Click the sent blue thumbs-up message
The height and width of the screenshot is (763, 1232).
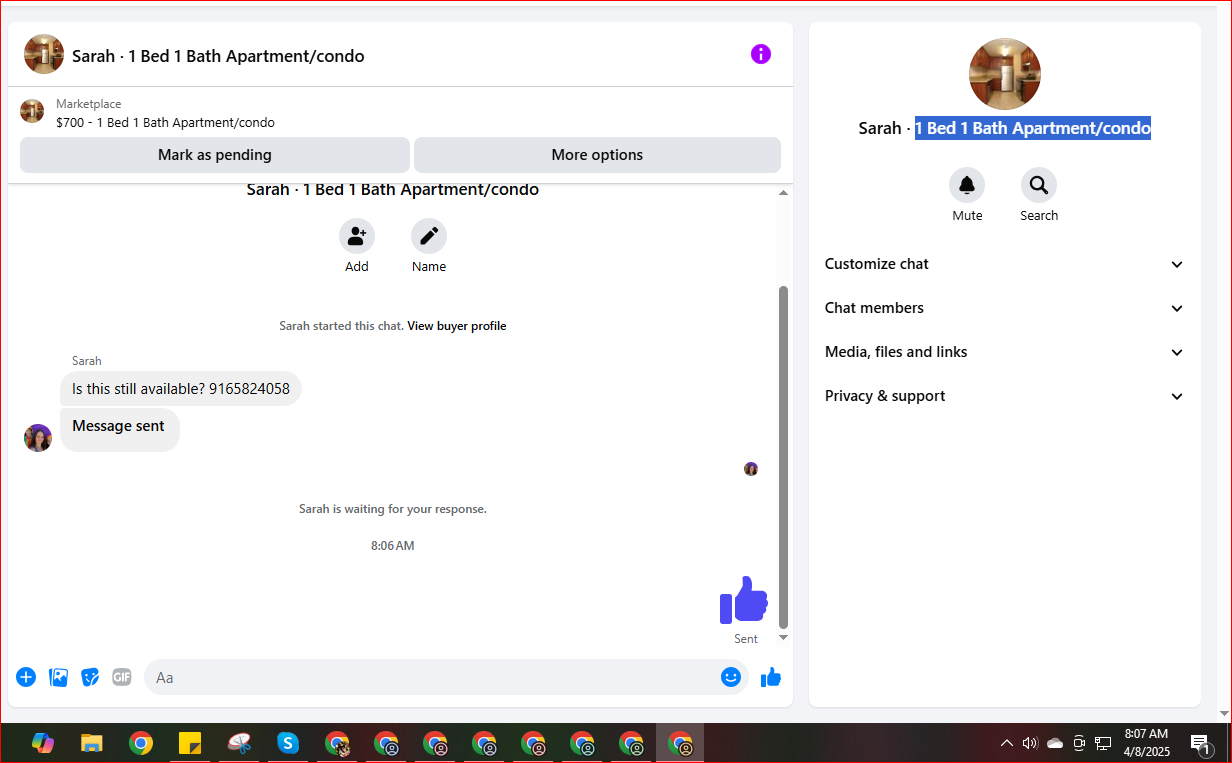(x=744, y=600)
